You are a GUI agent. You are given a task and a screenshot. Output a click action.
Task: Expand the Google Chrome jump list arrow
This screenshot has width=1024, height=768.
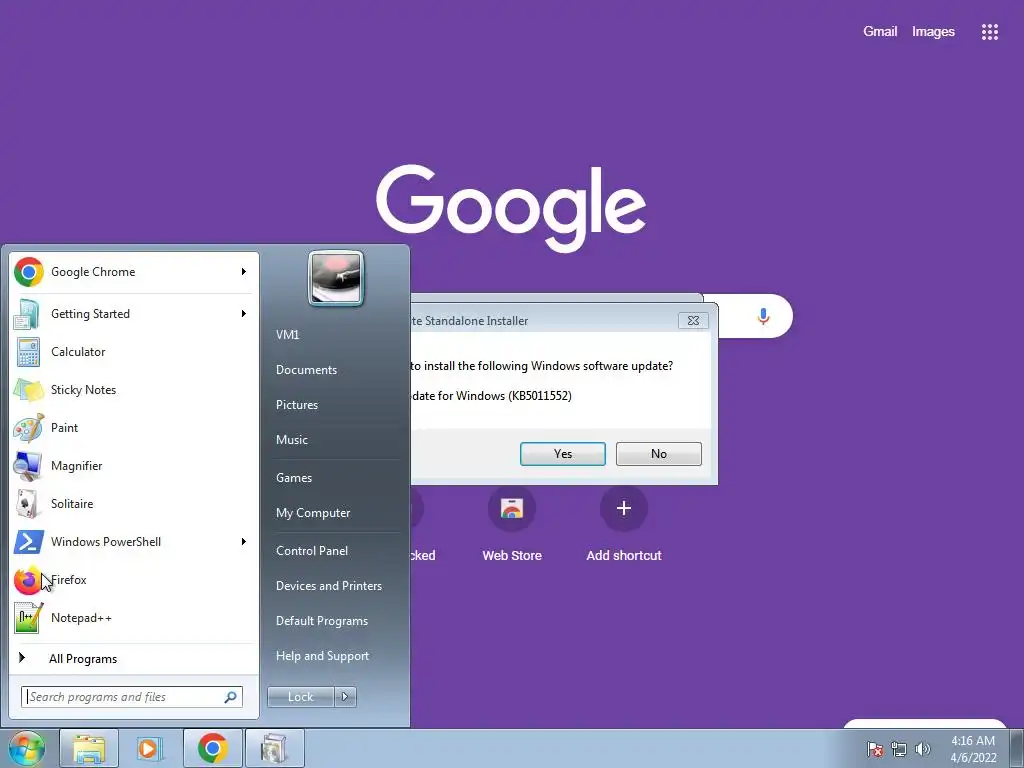click(244, 272)
